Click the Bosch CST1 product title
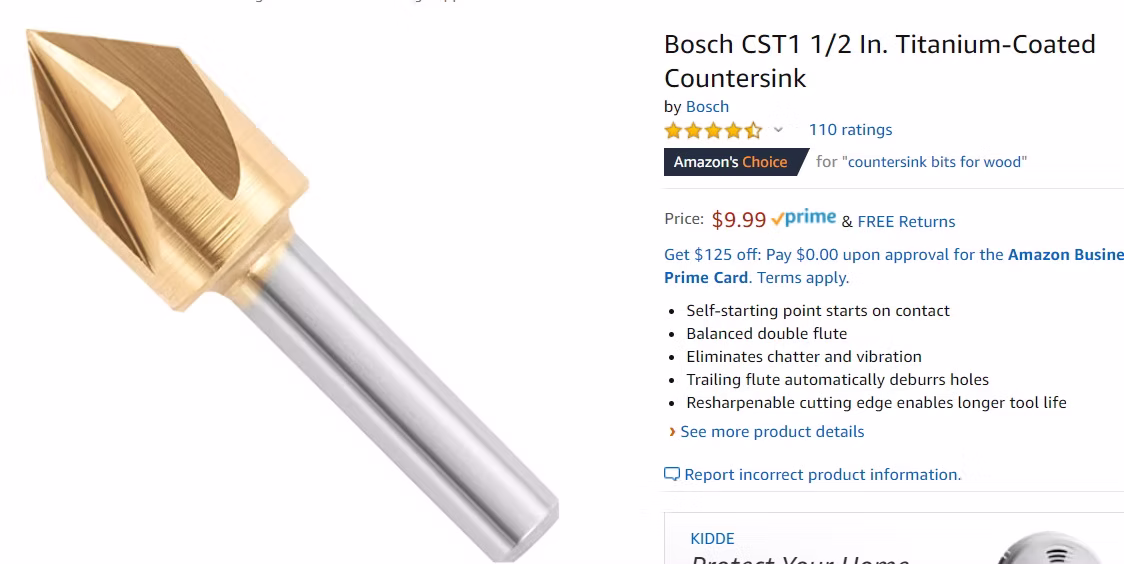 [880, 61]
